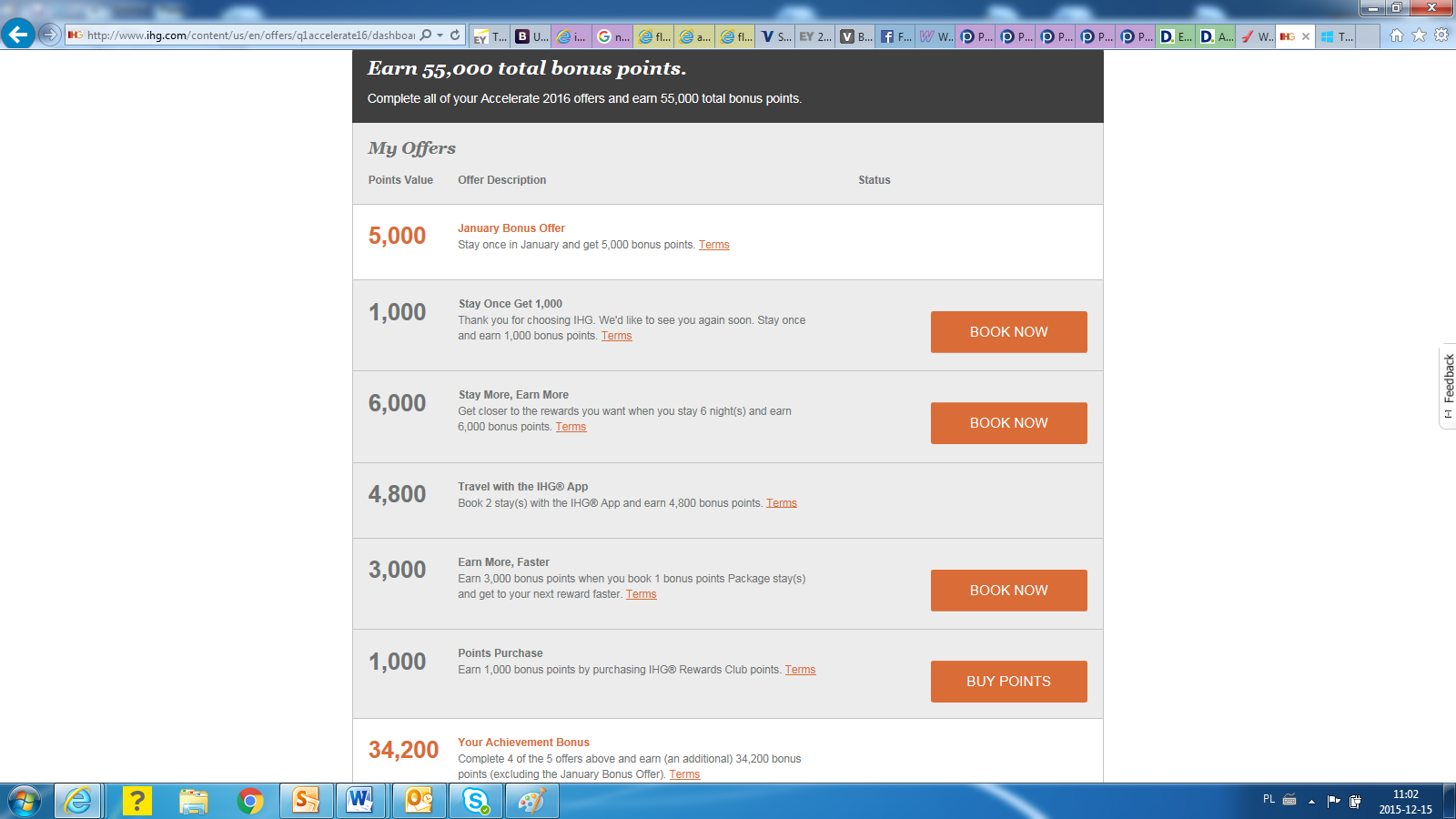The width and height of the screenshot is (1456, 819).
Task: Open the yellow question mark taskbar app
Action: pos(136,802)
